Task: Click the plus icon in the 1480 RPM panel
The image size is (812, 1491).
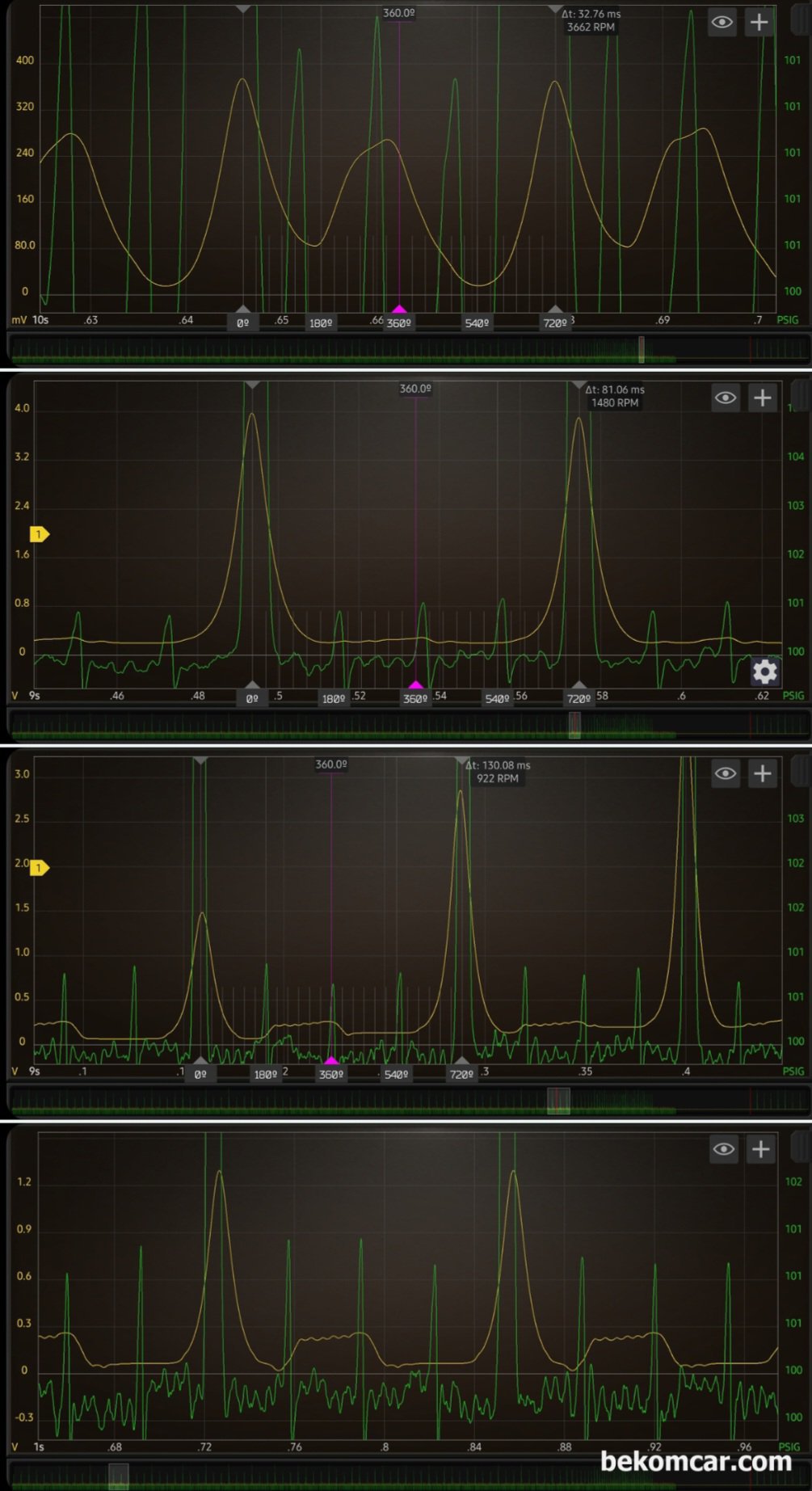Action: click(762, 398)
